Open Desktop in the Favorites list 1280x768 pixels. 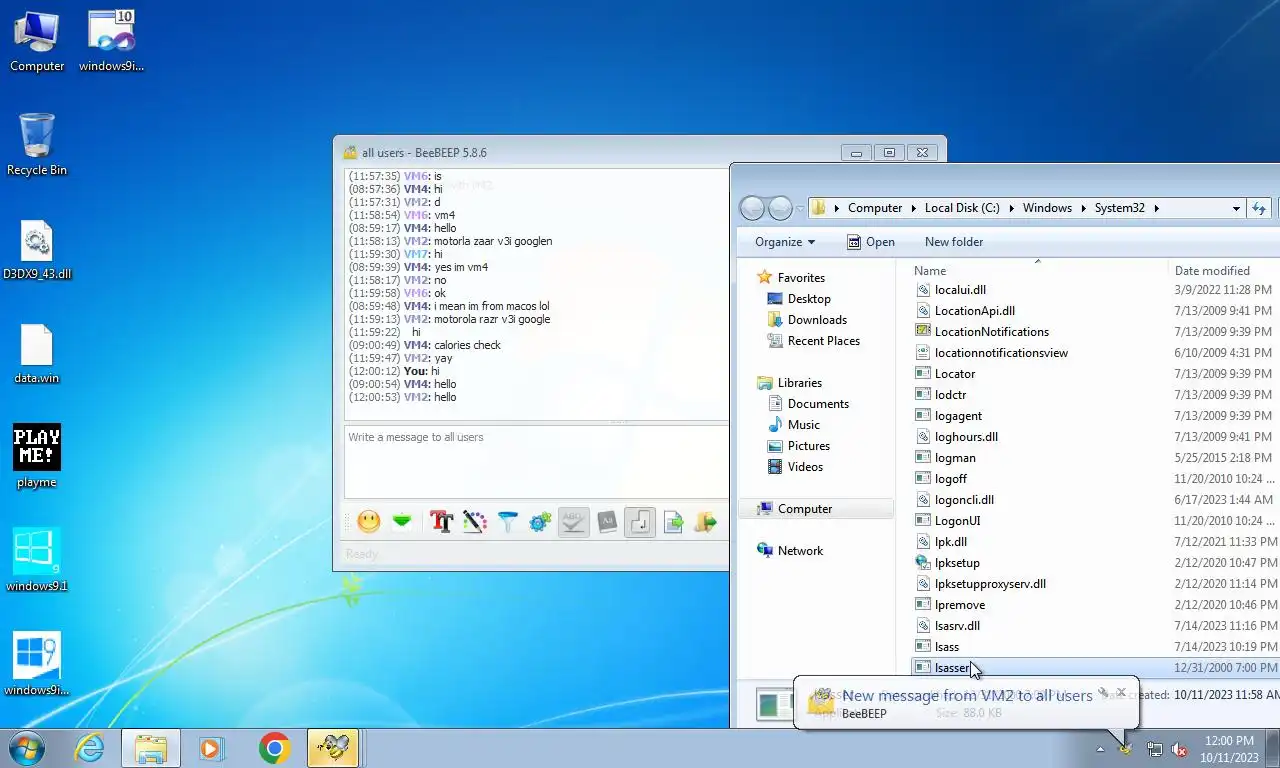809,299
